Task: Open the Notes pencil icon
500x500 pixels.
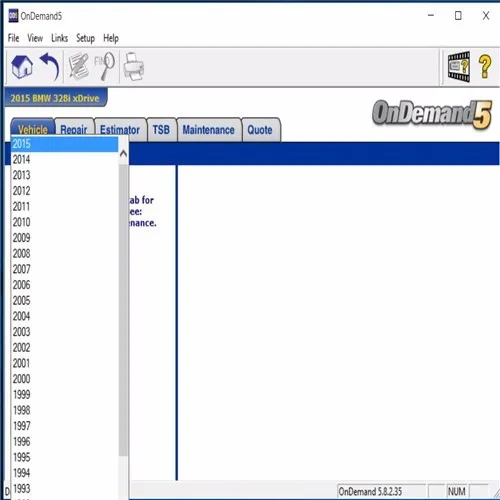Action: (78, 66)
